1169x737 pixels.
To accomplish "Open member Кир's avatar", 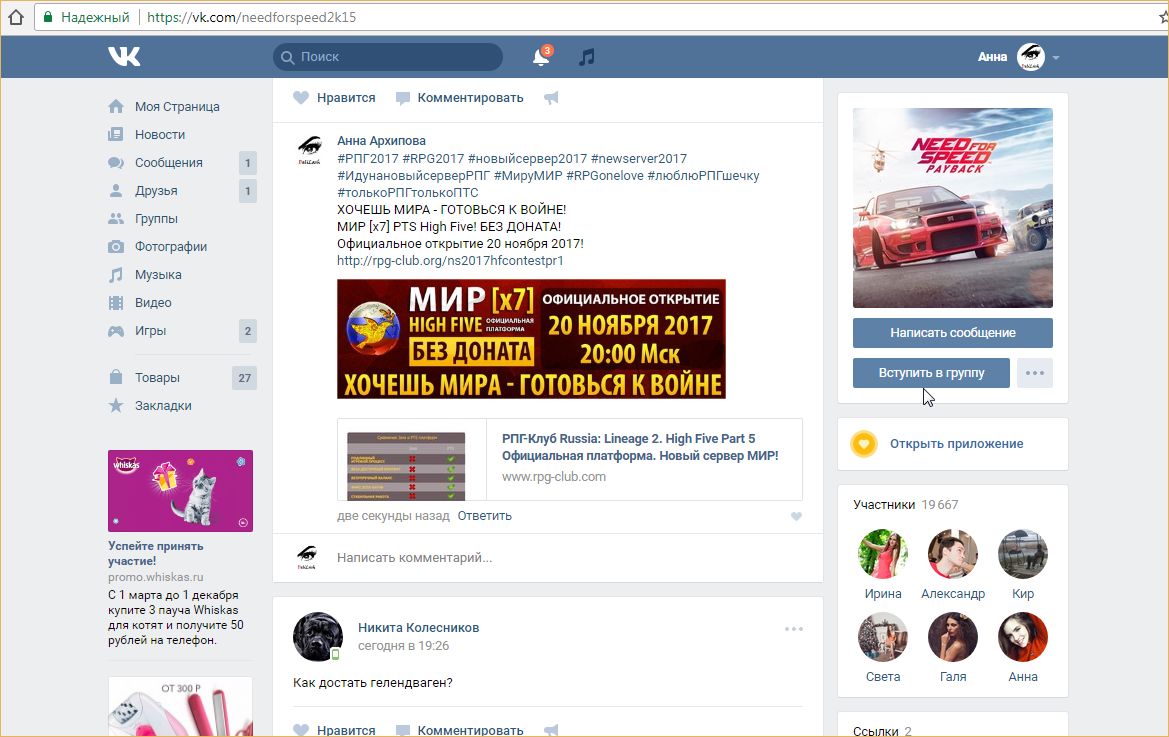I will (x=1023, y=554).
